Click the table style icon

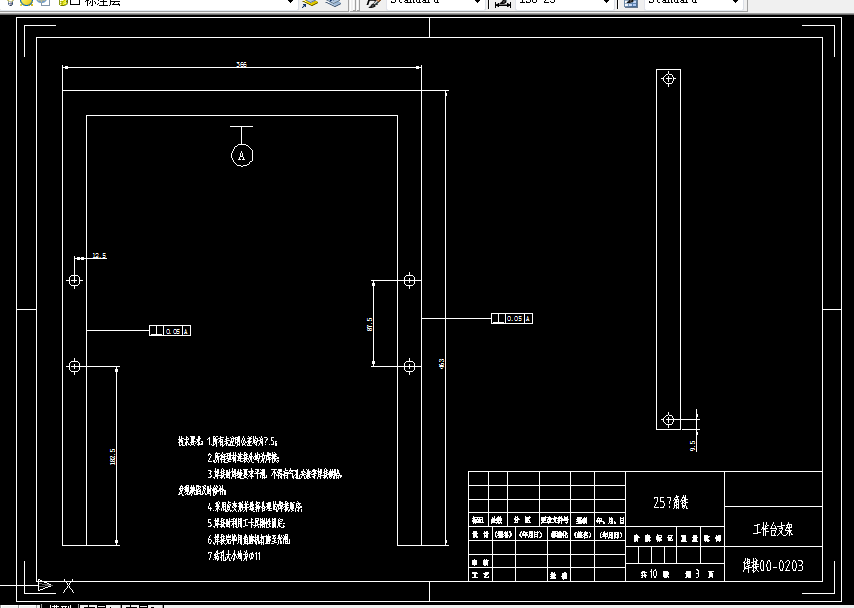631,3
